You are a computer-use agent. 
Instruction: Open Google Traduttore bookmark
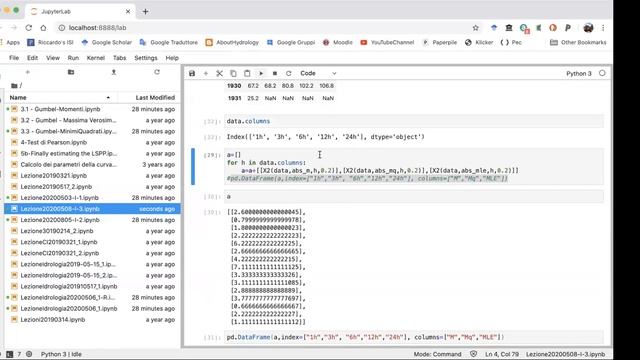point(169,42)
